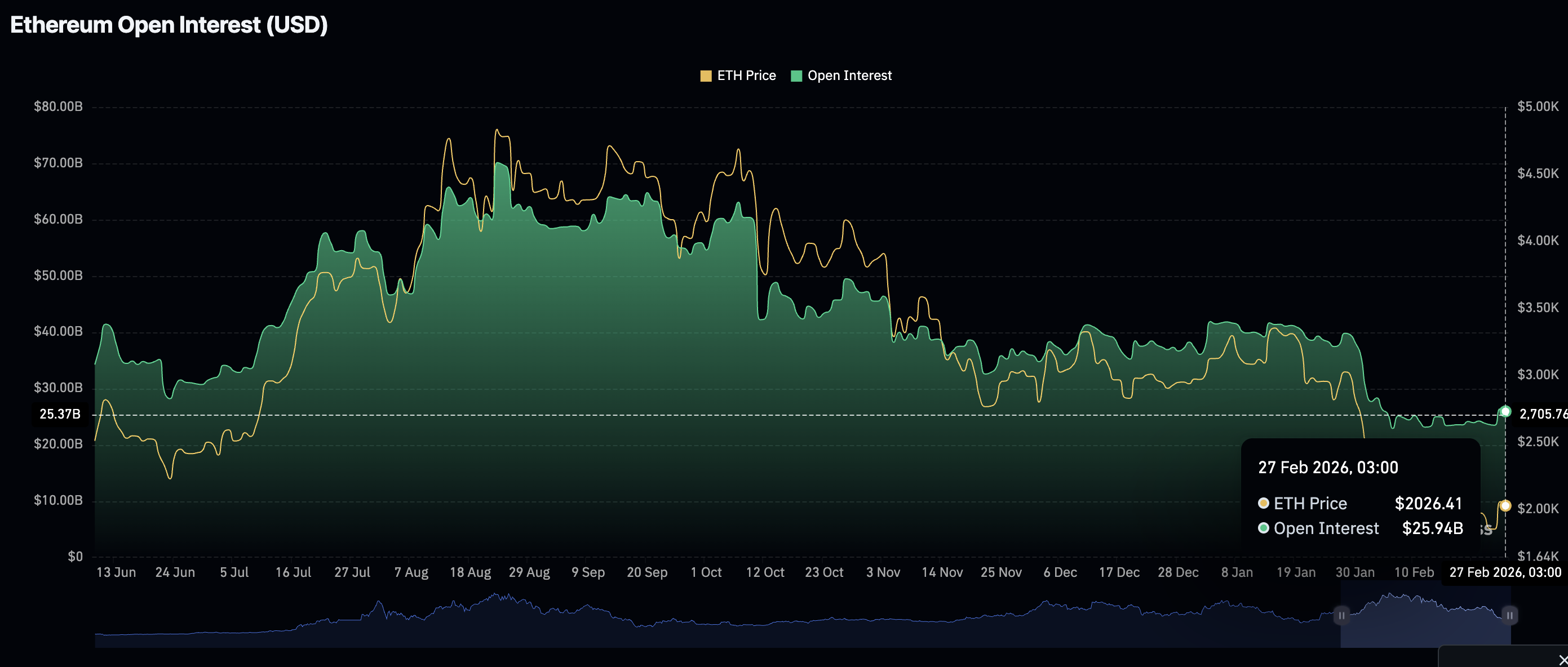This screenshot has height=667, width=1568.
Task: Click the yellow ETH price marker dot
Action: [1505, 506]
